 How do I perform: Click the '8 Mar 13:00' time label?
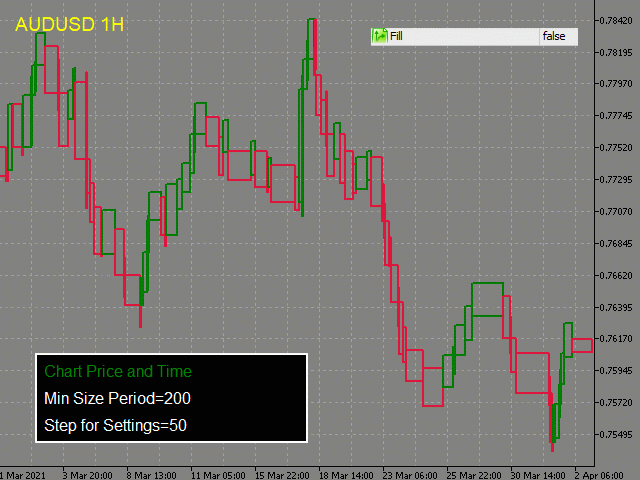point(151,476)
